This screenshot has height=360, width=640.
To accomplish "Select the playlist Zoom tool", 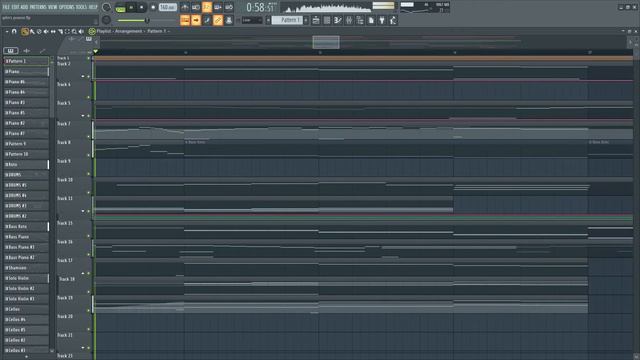I will coord(74,31).
